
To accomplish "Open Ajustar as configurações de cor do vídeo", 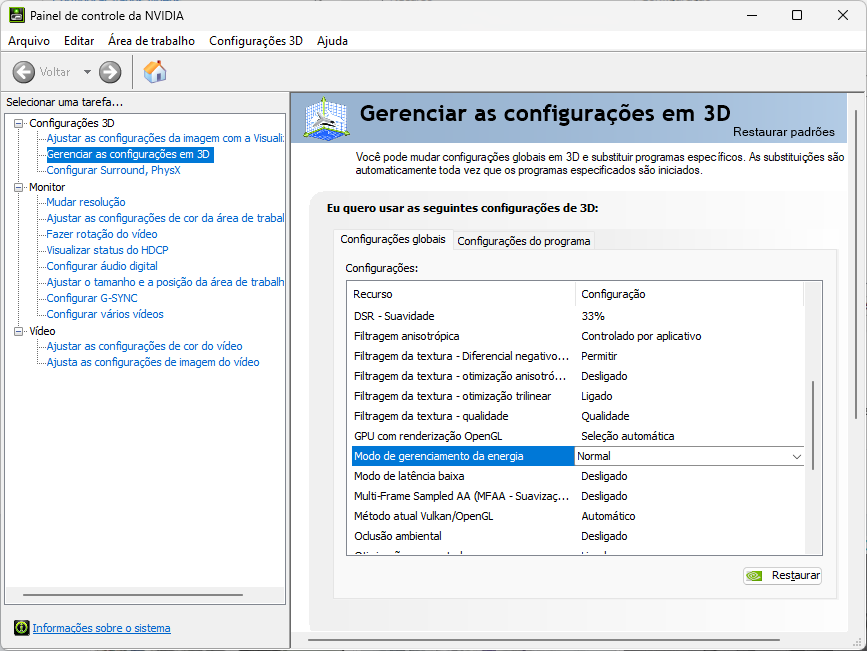I will [x=144, y=347].
